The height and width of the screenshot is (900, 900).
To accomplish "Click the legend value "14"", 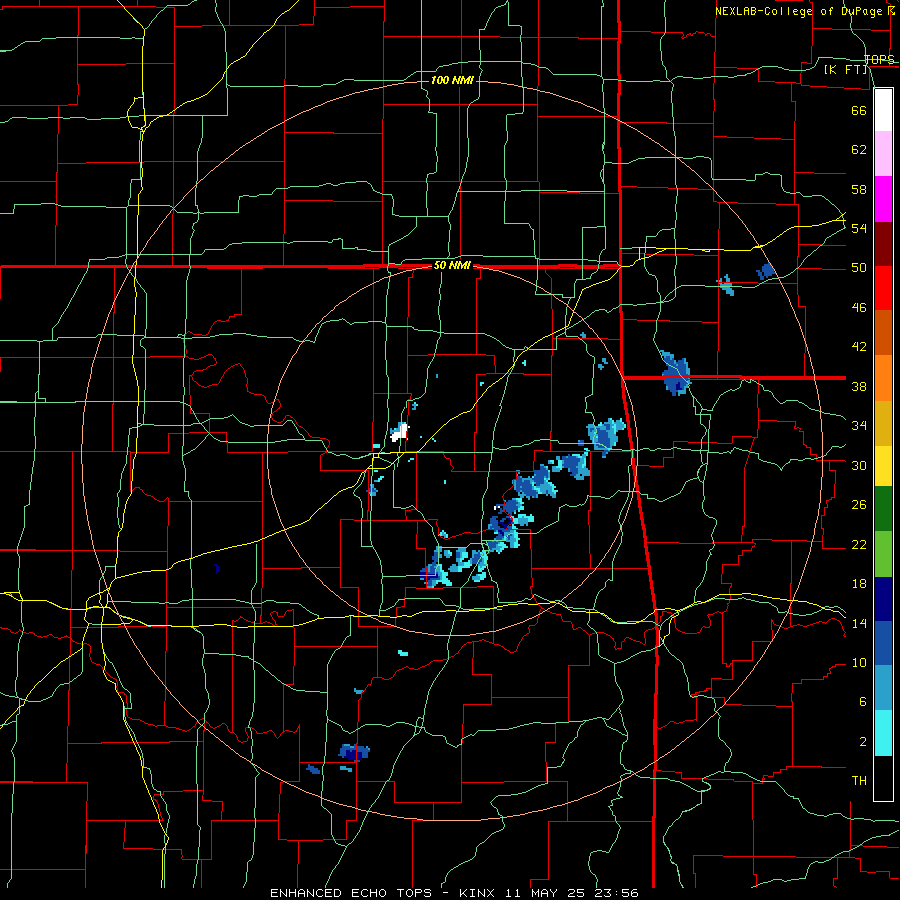I will [x=859, y=623].
